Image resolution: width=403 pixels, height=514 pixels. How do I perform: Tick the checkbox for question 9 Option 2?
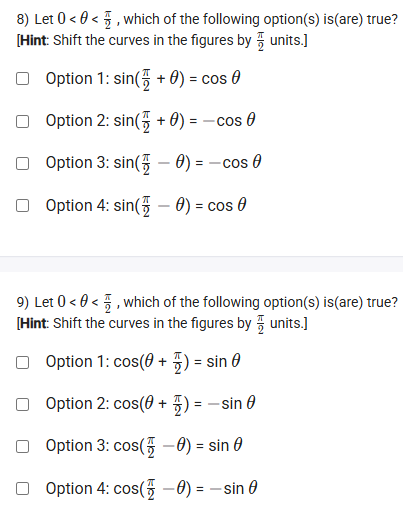[x=22, y=404]
